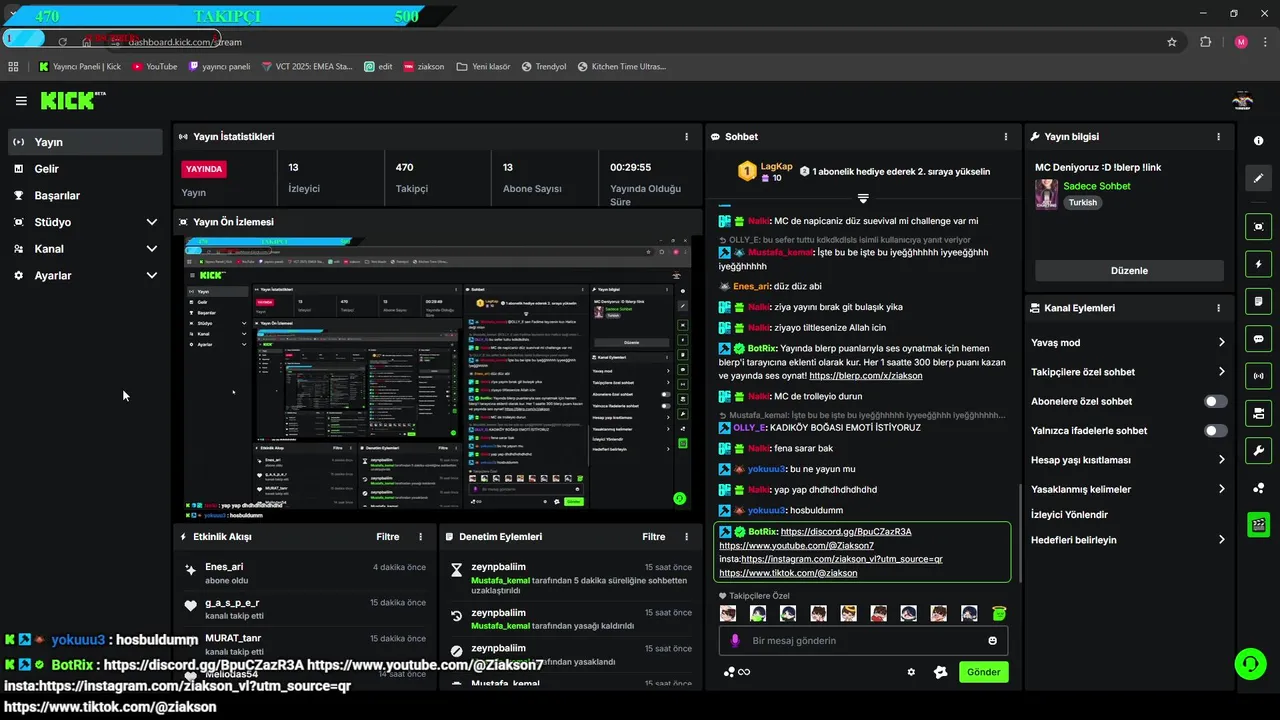Screen dimensions: 1280x720
Task: Open the Yayıncı Paneli | Kick bookmark
Action: (79, 67)
